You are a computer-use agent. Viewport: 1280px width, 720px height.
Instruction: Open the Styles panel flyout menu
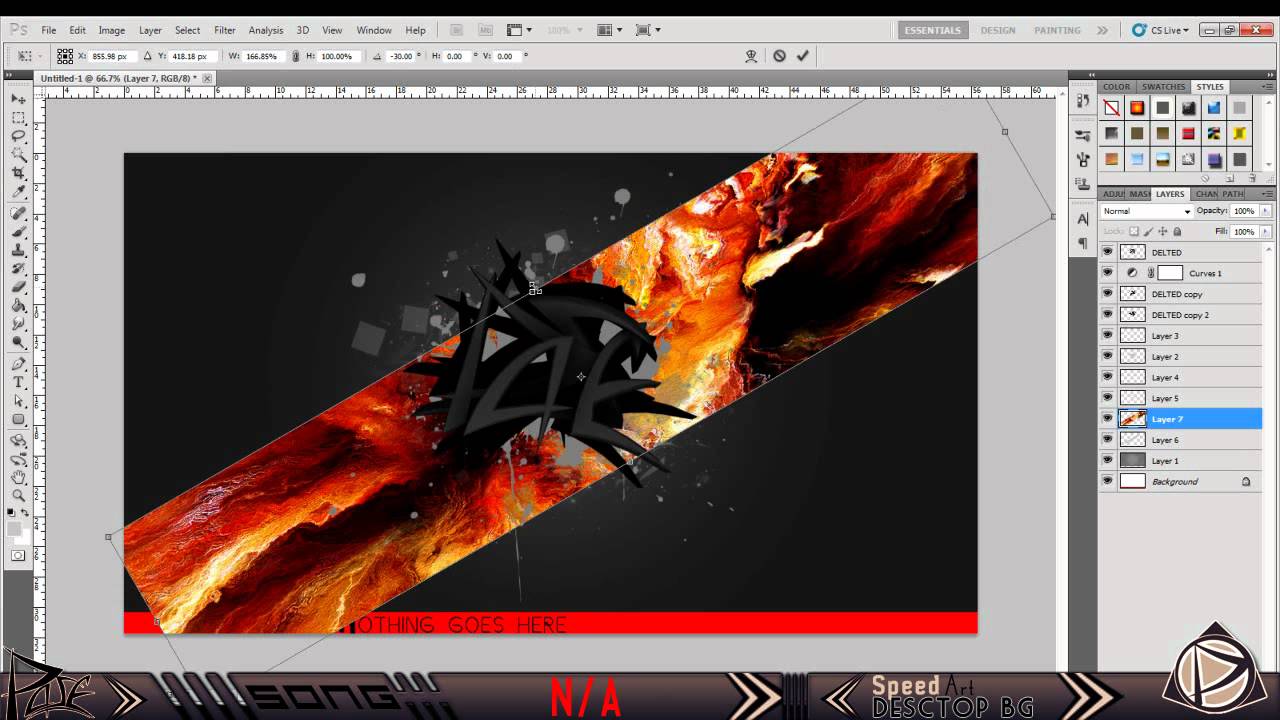click(1269, 87)
